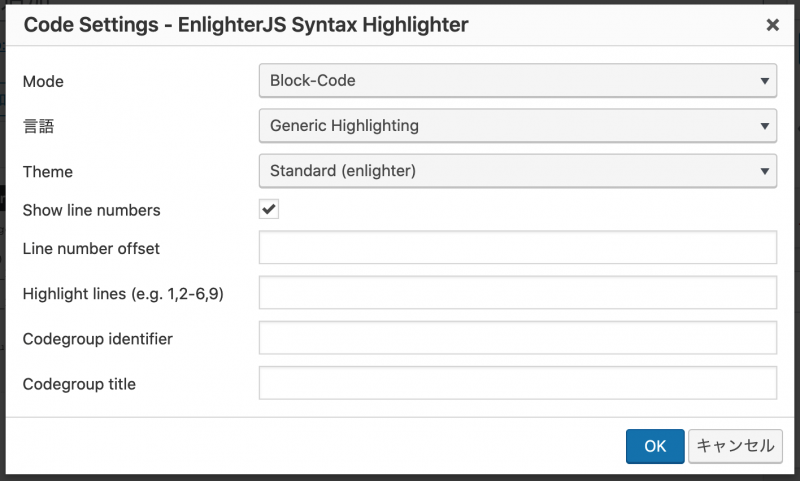Close the Code Settings dialog
The height and width of the screenshot is (481, 800).
tap(772, 24)
